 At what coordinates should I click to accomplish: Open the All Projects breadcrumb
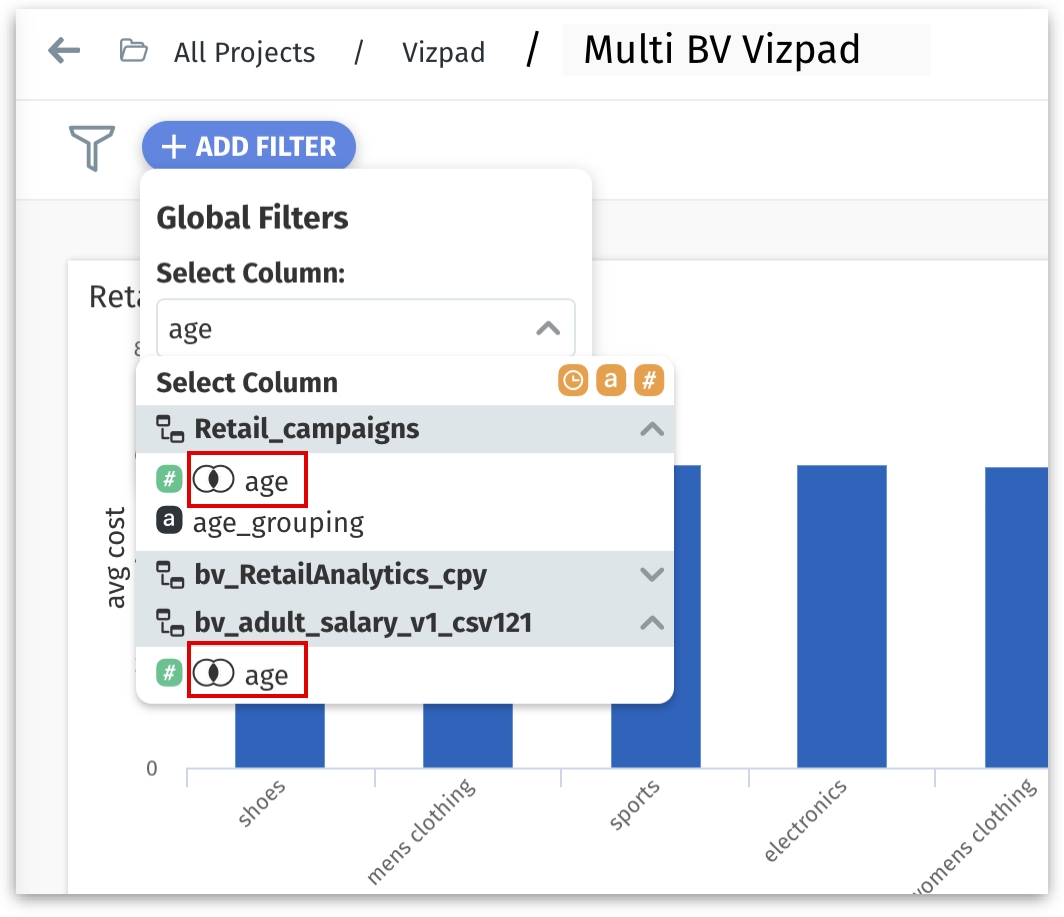244,52
